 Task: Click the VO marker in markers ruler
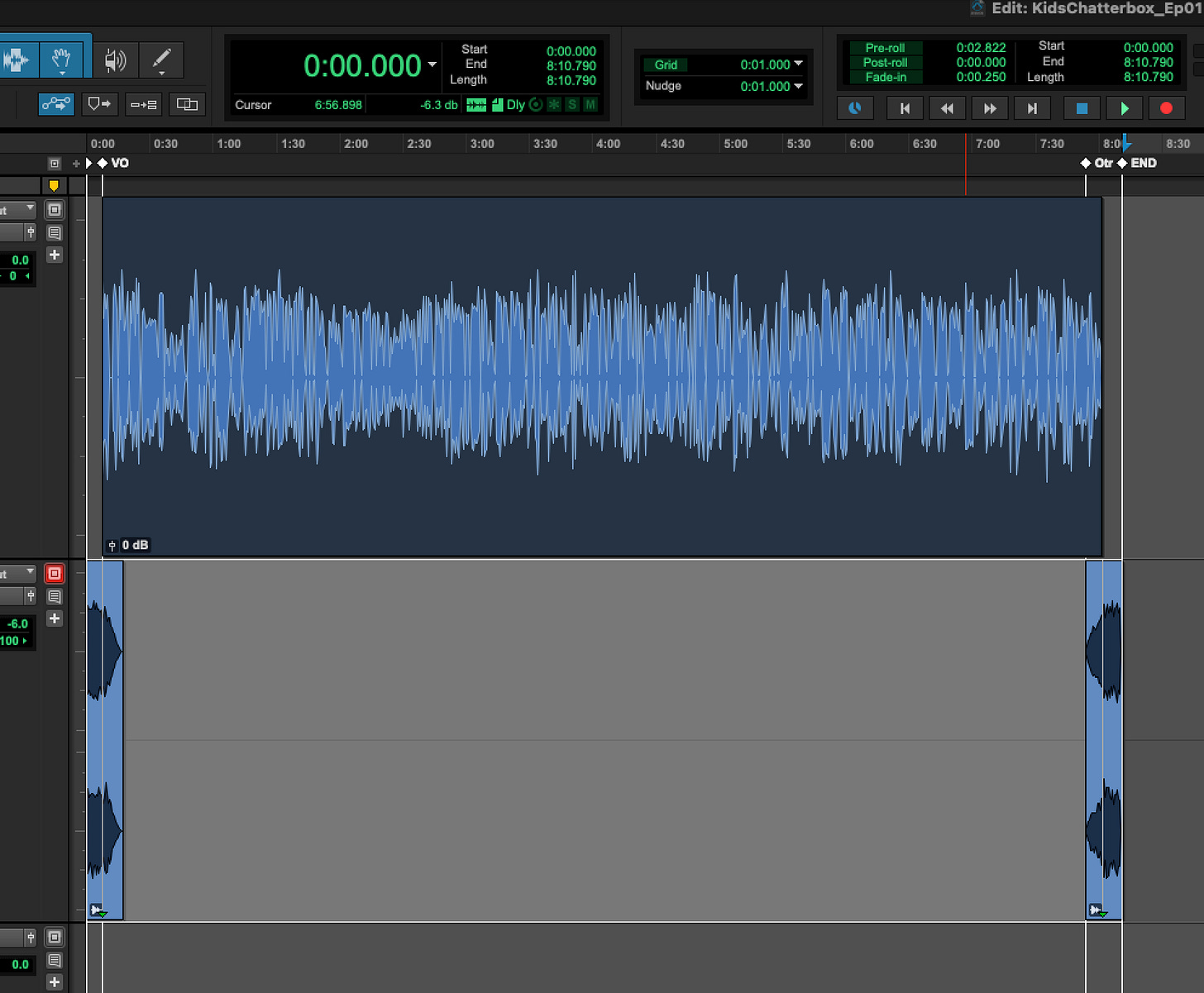113,163
